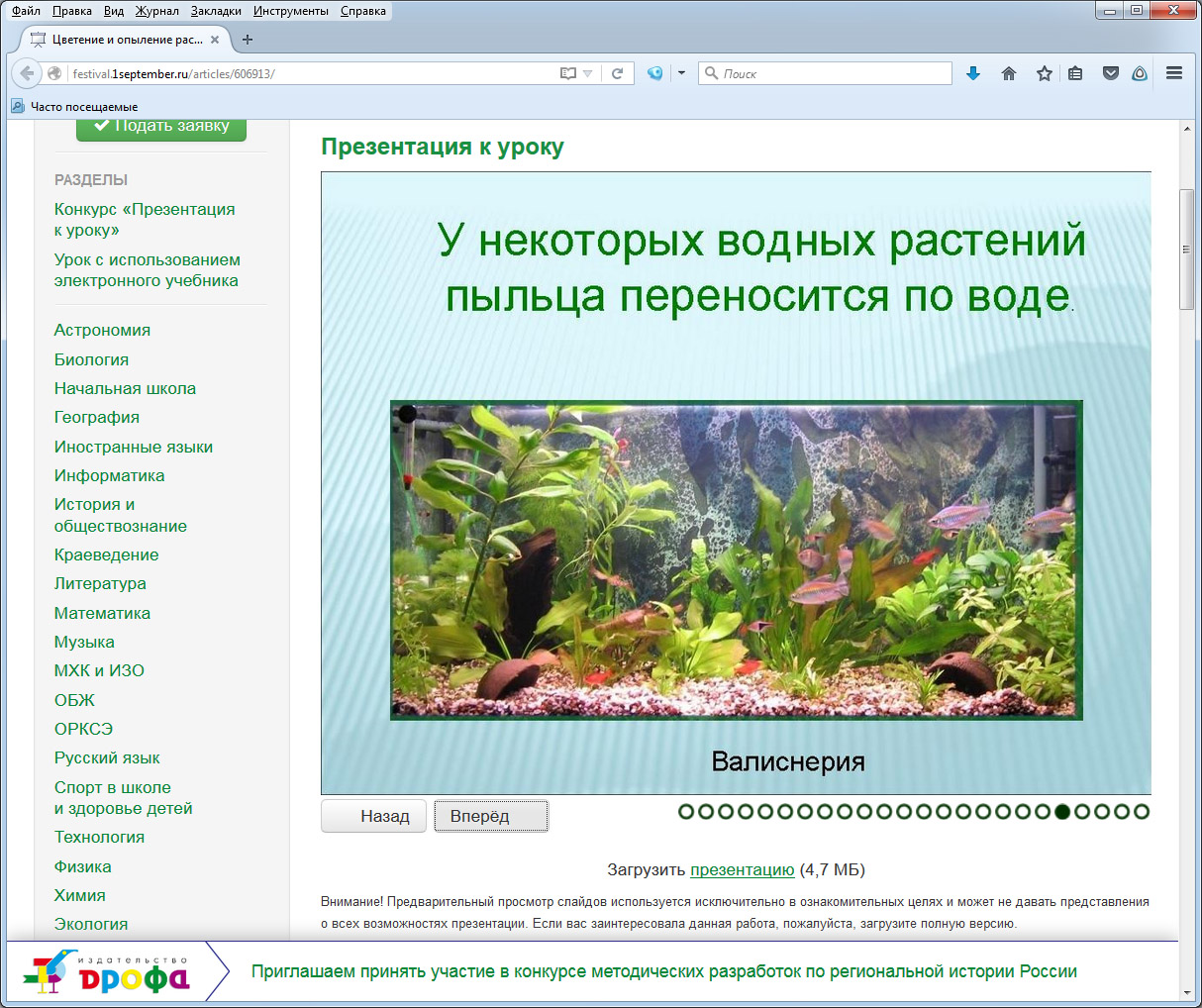Viewport: 1202px width, 1008px height.
Task: Select the last slide indicator dot
Action: 1142,812
